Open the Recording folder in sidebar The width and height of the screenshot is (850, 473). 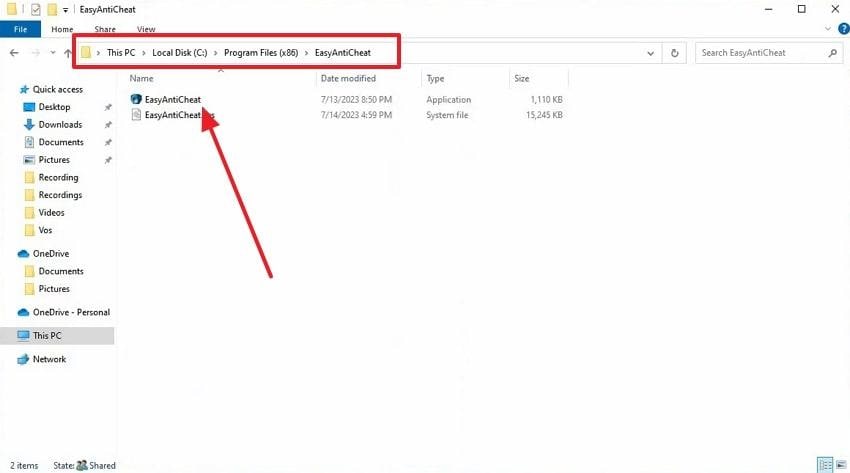pos(58,177)
